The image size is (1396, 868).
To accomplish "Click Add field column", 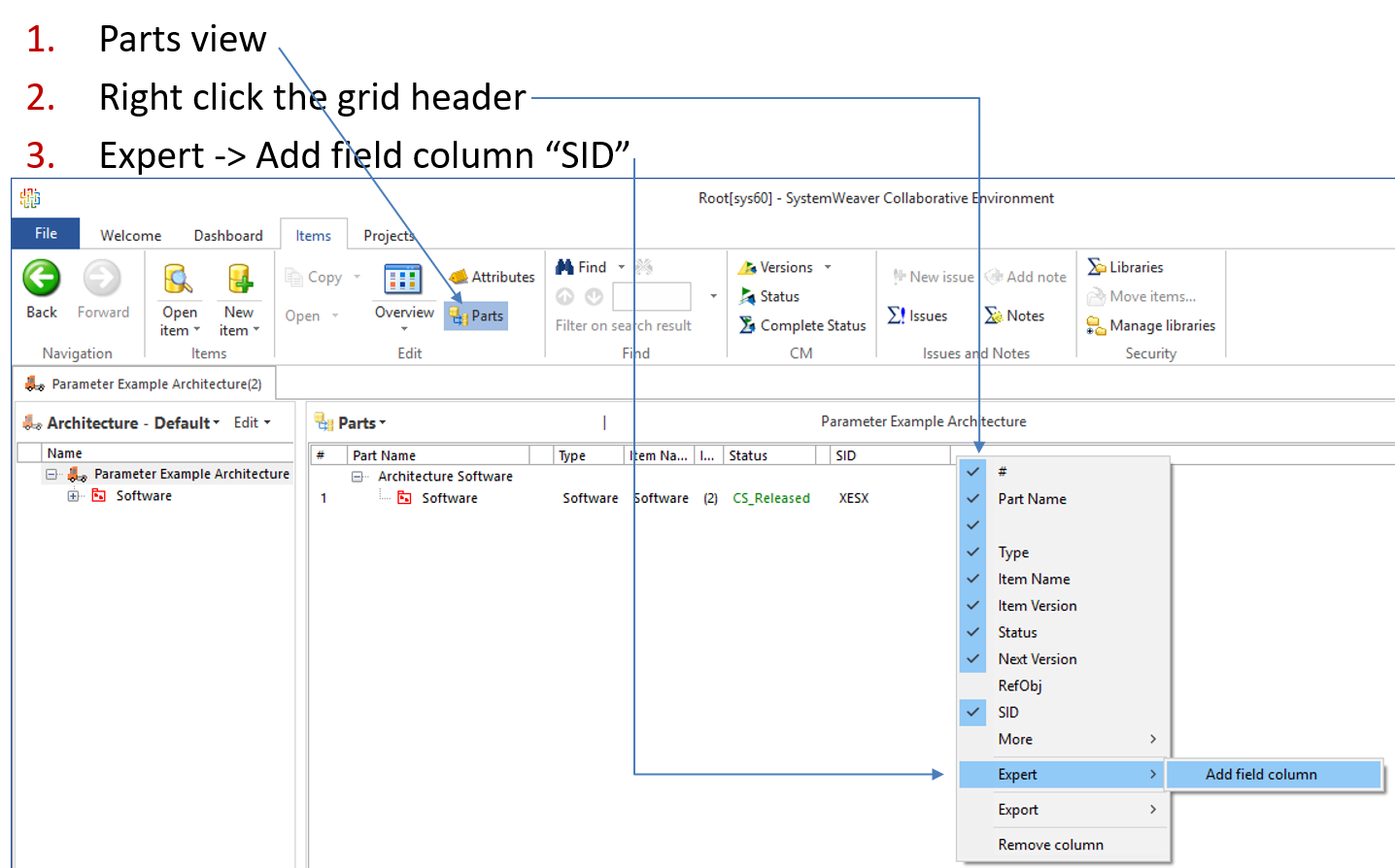I will [x=1260, y=774].
